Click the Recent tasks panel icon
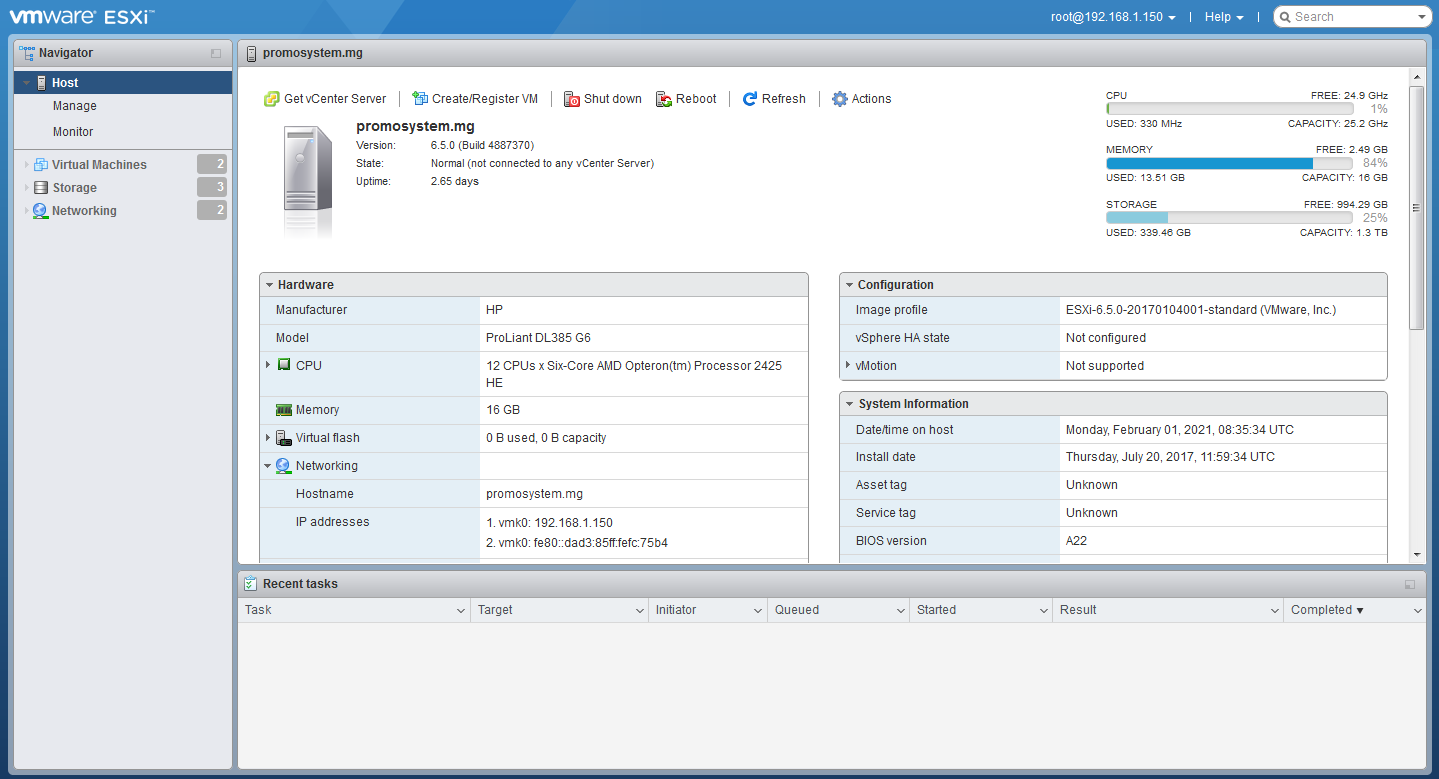The image size is (1439, 779). pyautogui.click(x=251, y=584)
